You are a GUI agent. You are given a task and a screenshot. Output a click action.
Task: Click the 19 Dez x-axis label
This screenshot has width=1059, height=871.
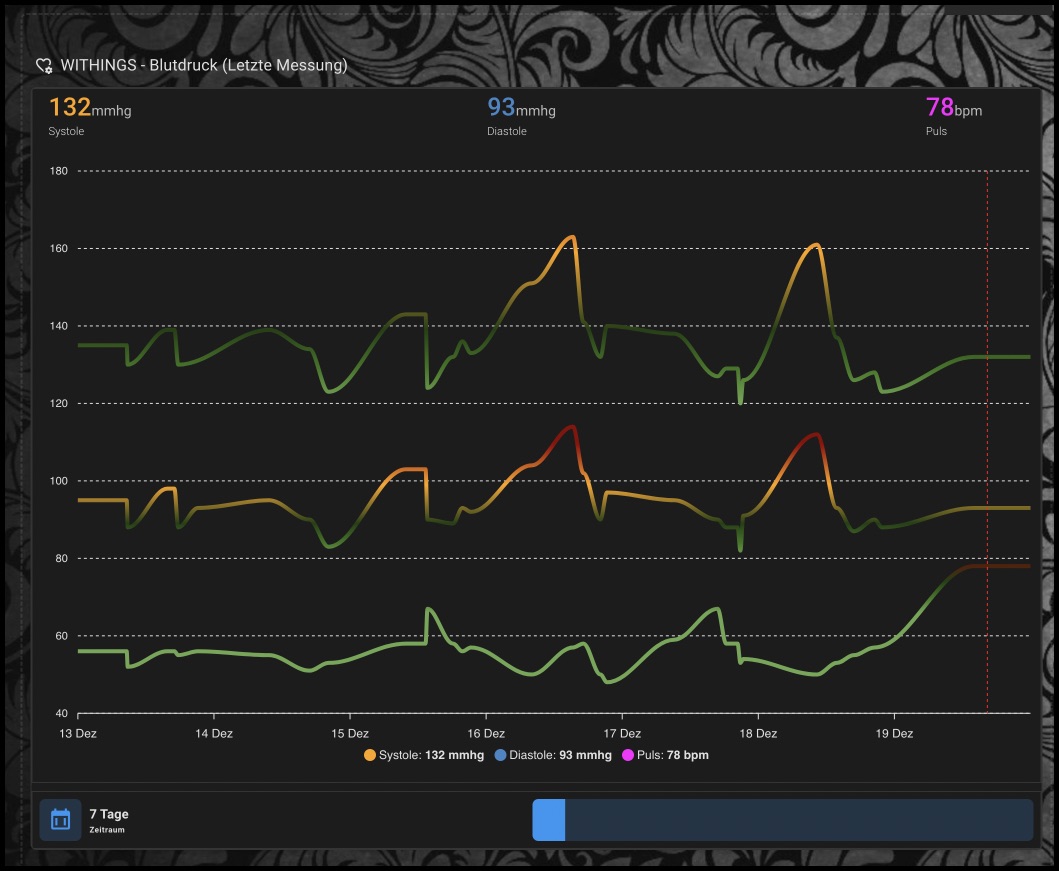point(894,733)
